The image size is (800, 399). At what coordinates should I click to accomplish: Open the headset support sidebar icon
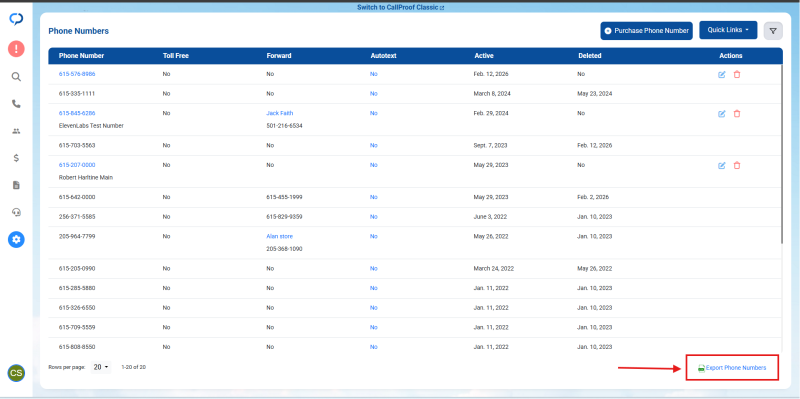coord(16,212)
